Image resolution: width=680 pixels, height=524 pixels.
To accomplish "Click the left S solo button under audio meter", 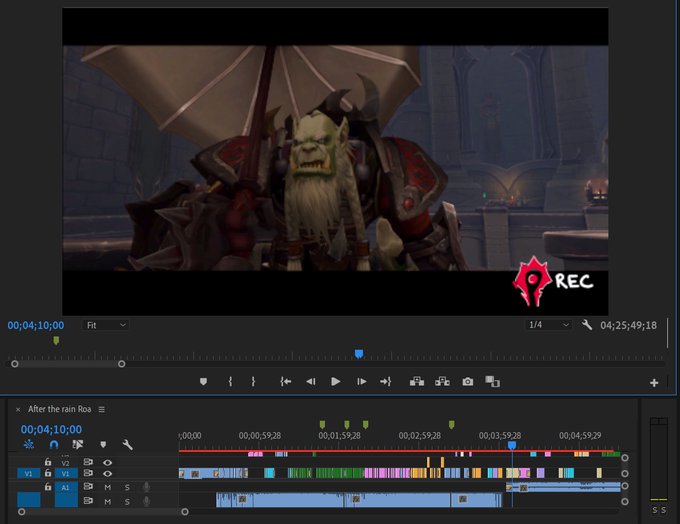I will (x=655, y=510).
